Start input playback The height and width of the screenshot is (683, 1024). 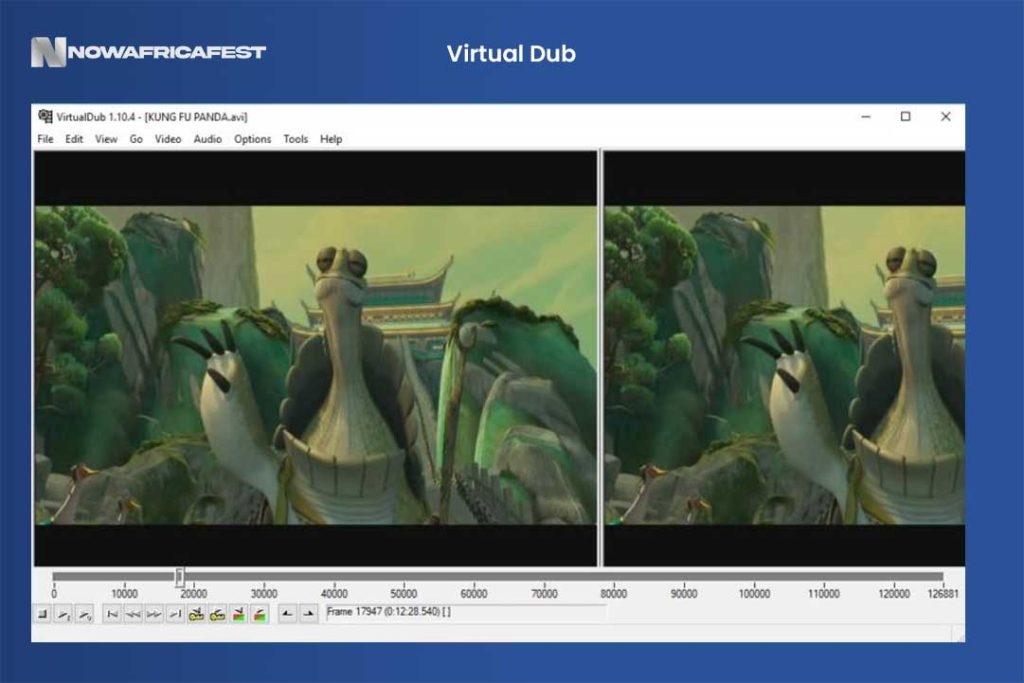tap(63, 614)
